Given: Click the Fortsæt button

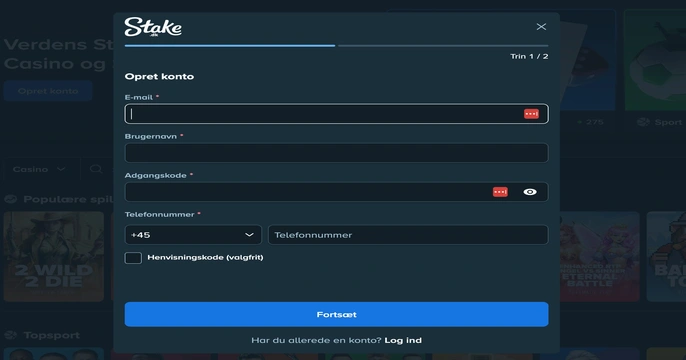Looking at the screenshot, I should point(336,314).
